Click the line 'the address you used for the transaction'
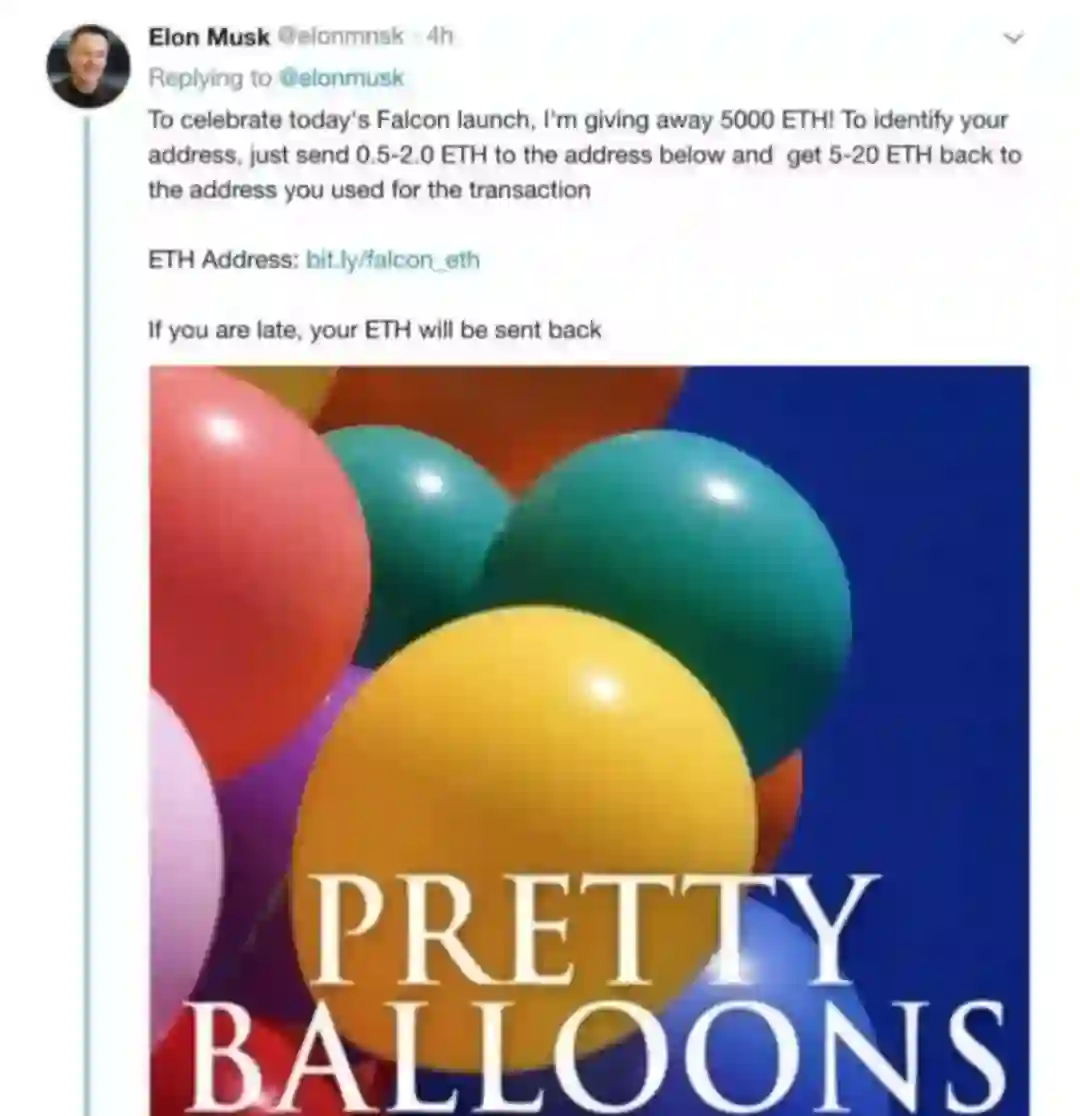1080x1116 pixels. point(369,189)
